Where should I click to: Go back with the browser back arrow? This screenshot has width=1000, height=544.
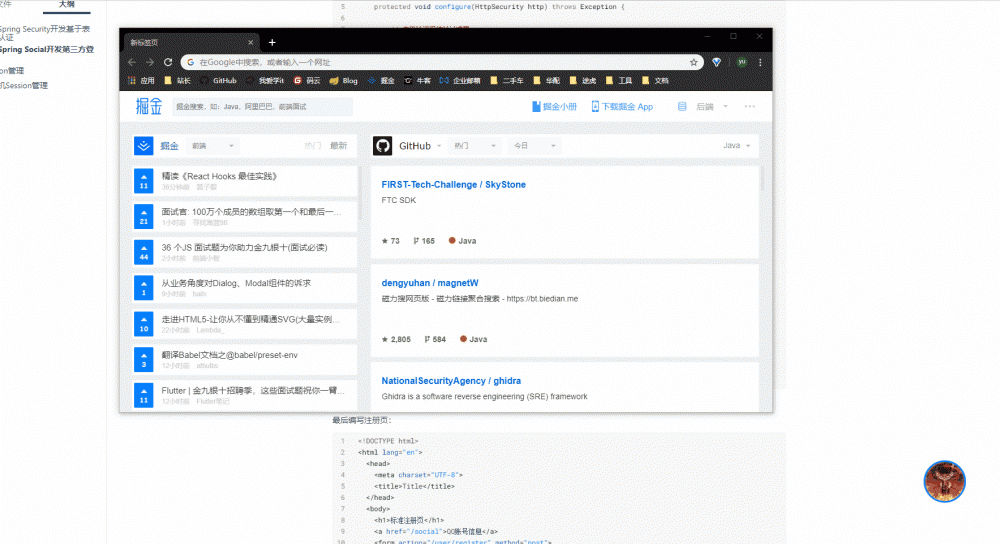(132, 62)
